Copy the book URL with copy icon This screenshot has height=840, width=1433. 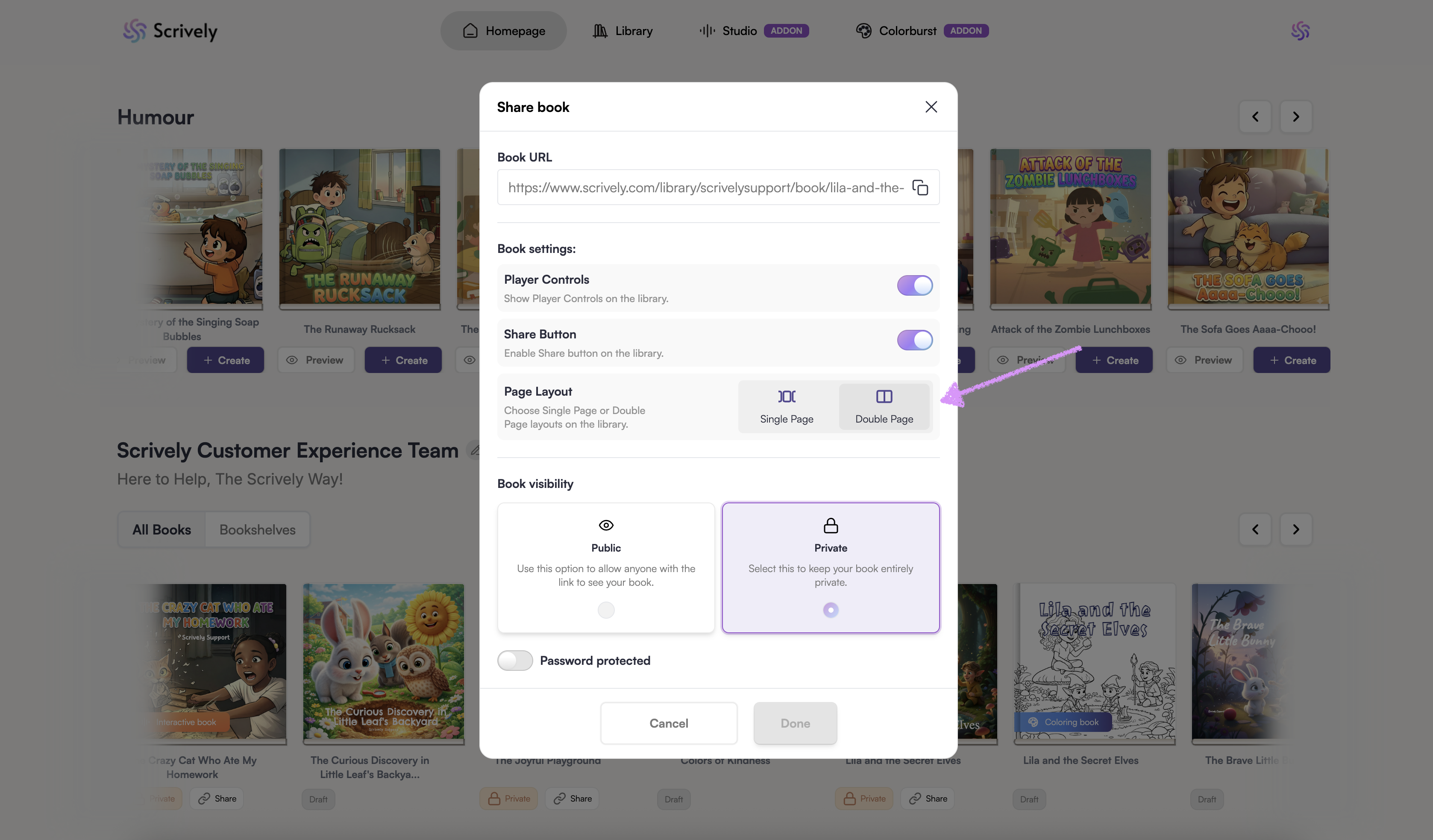point(919,187)
